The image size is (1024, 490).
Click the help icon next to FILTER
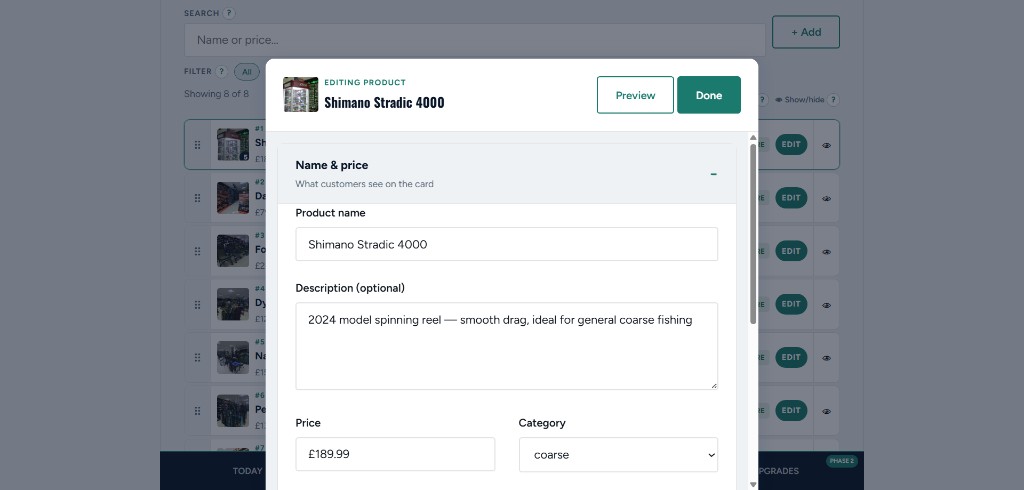[222, 72]
